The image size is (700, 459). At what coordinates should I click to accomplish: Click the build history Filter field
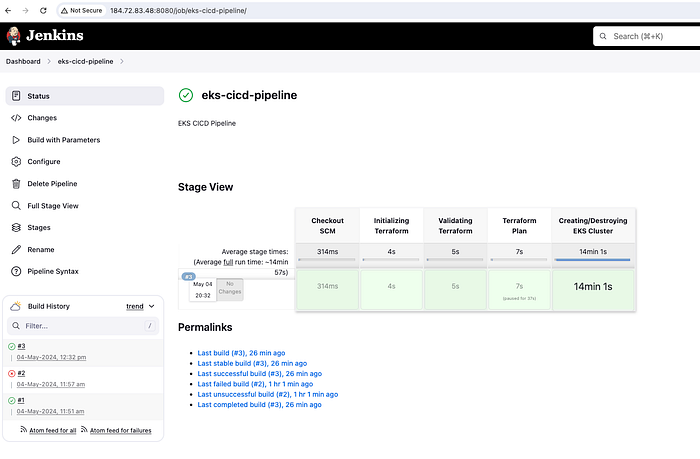(83, 326)
